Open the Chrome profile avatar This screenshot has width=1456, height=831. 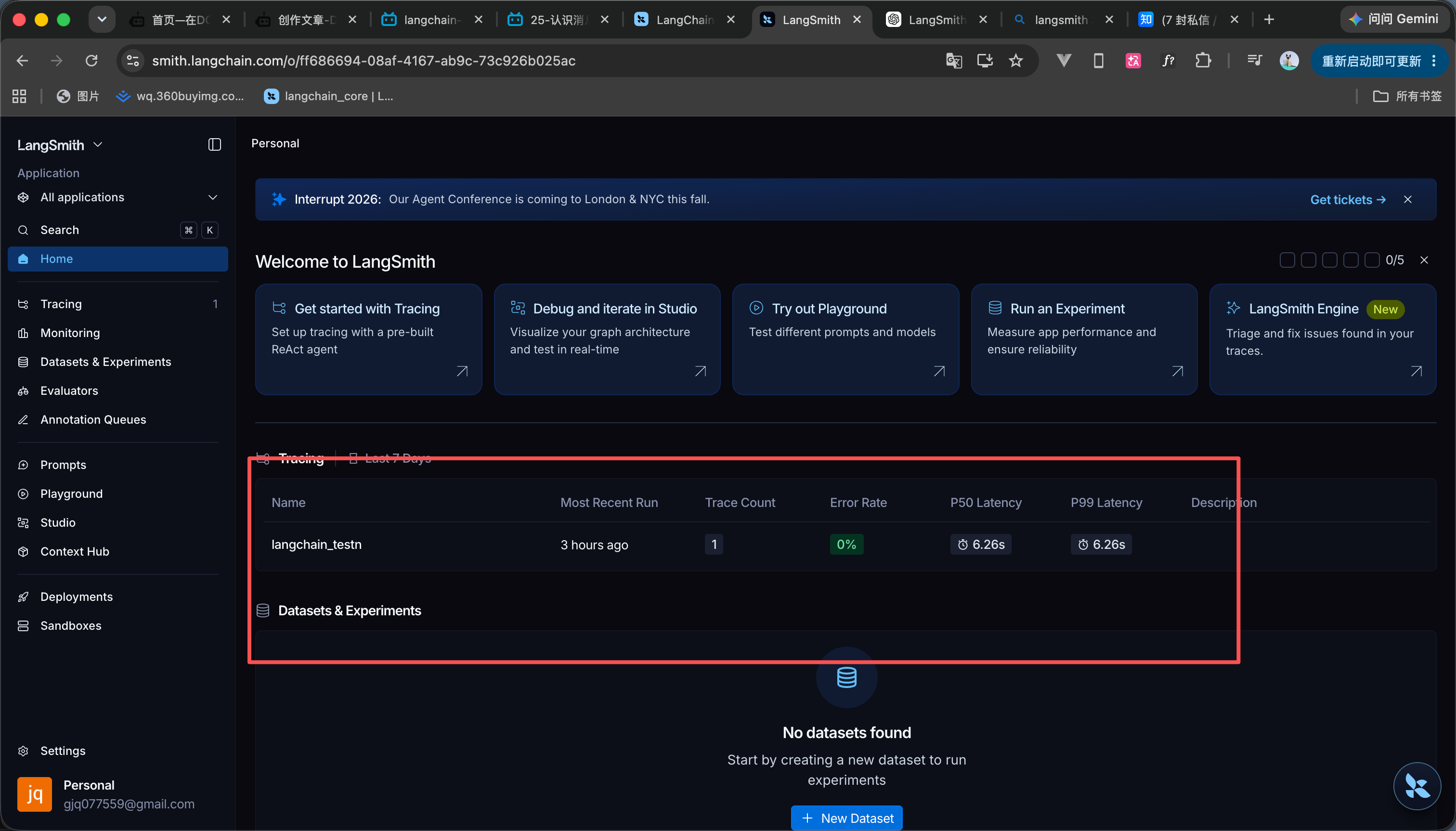click(x=1289, y=61)
